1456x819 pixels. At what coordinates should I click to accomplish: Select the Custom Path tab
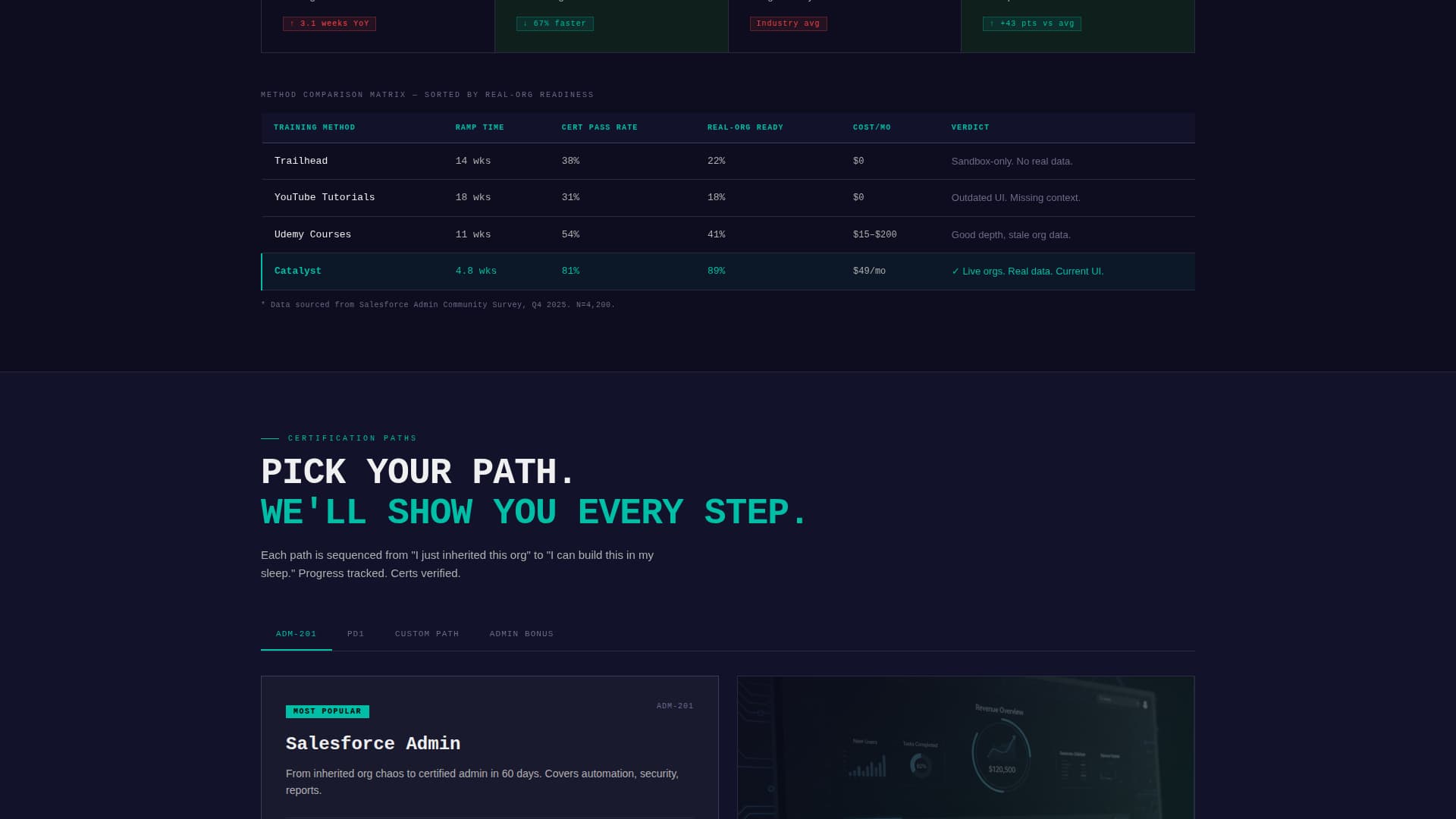point(427,634)
